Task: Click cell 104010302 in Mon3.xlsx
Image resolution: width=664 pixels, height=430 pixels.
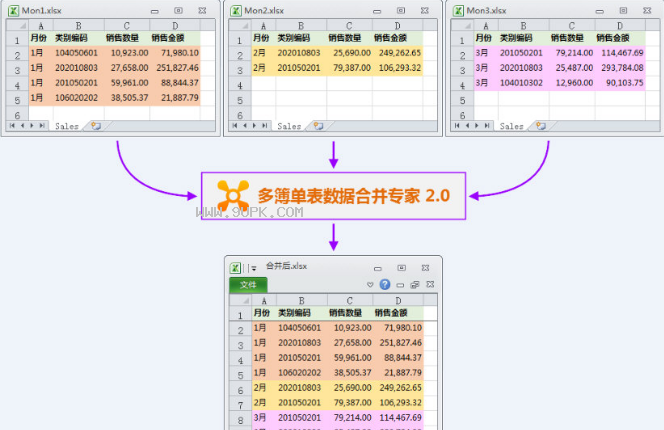Action: (521, 83)
